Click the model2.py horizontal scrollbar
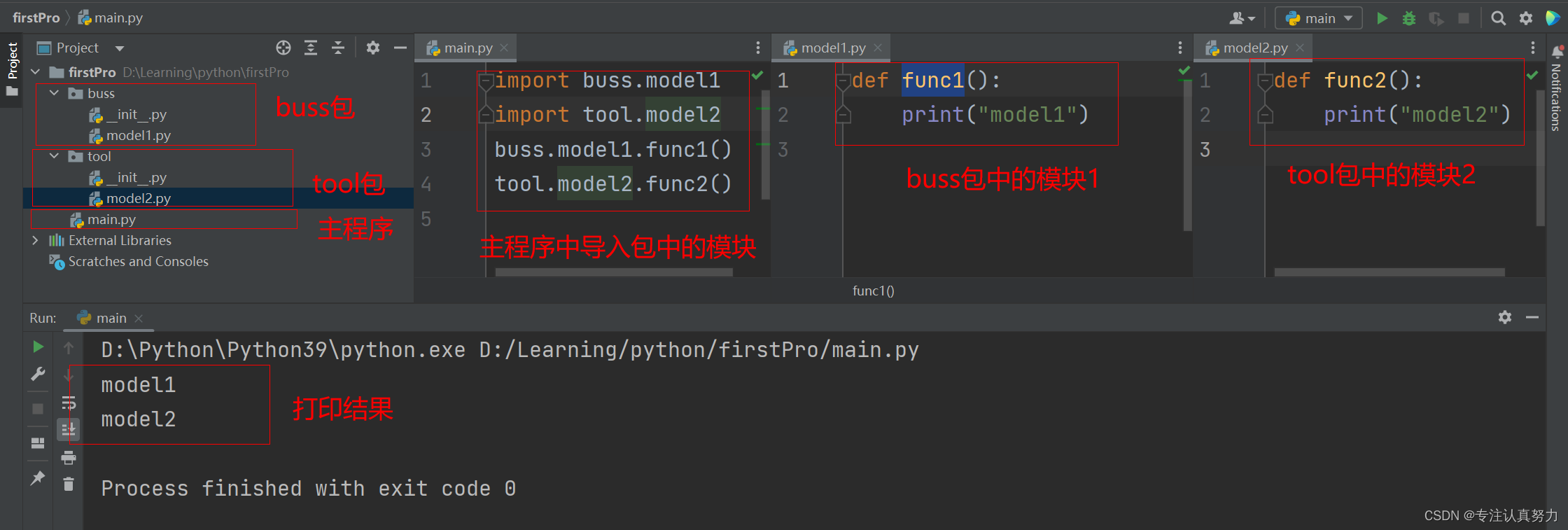This screenshot has height=530, width=1568. click(1389, 272)
